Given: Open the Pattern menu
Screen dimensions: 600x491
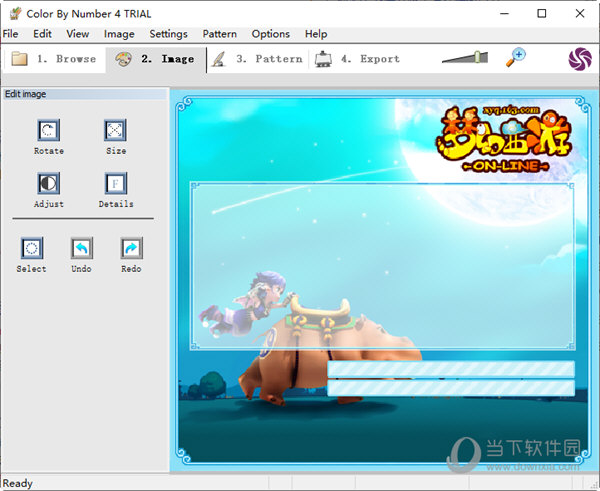Looking at the screenshot, I should click(219, 34).
